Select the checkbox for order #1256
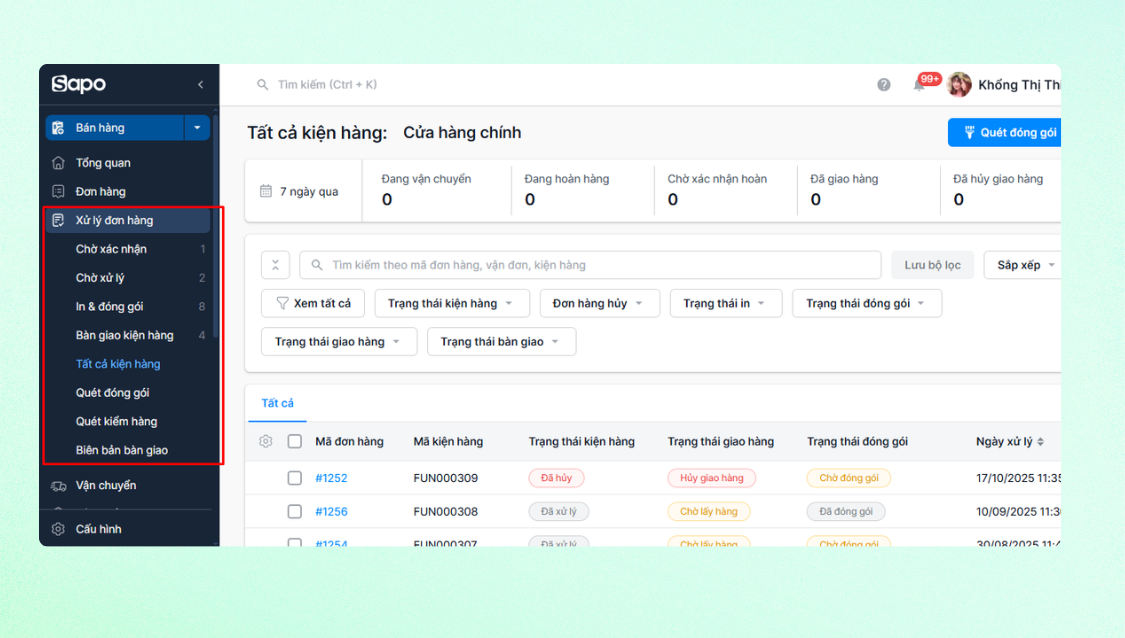The width and height of the screenshot is (1125, 638). (294, 511)
